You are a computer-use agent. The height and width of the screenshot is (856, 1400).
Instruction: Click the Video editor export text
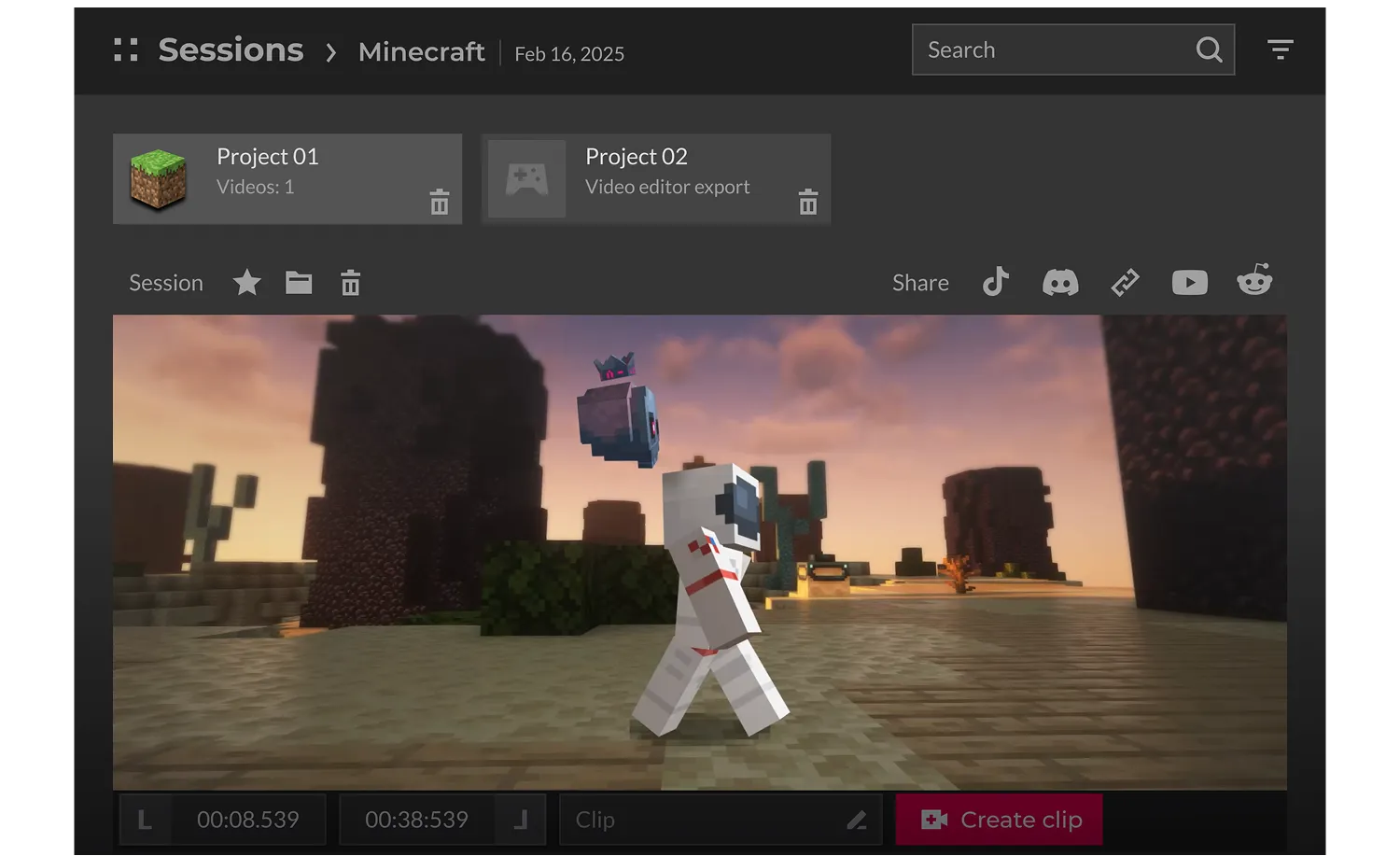pos(667,187)
